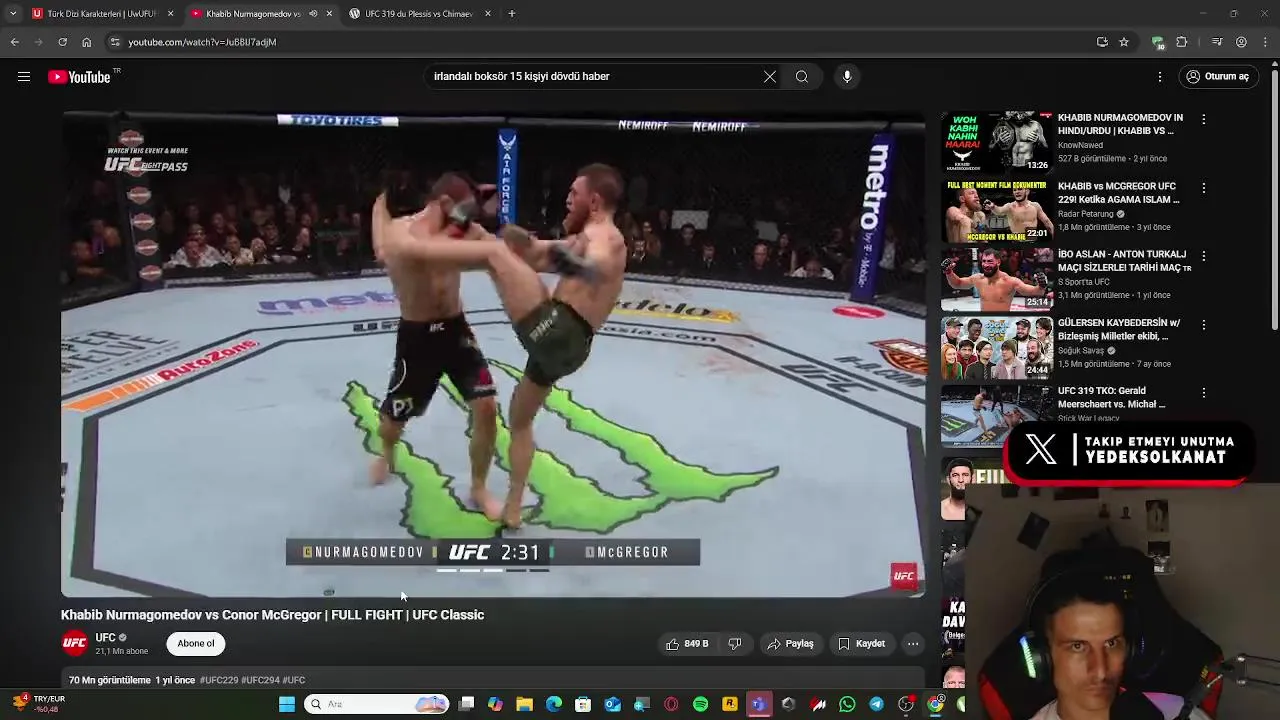Open YouTube settings three-dot menu near sign-in

[1160, 77]
